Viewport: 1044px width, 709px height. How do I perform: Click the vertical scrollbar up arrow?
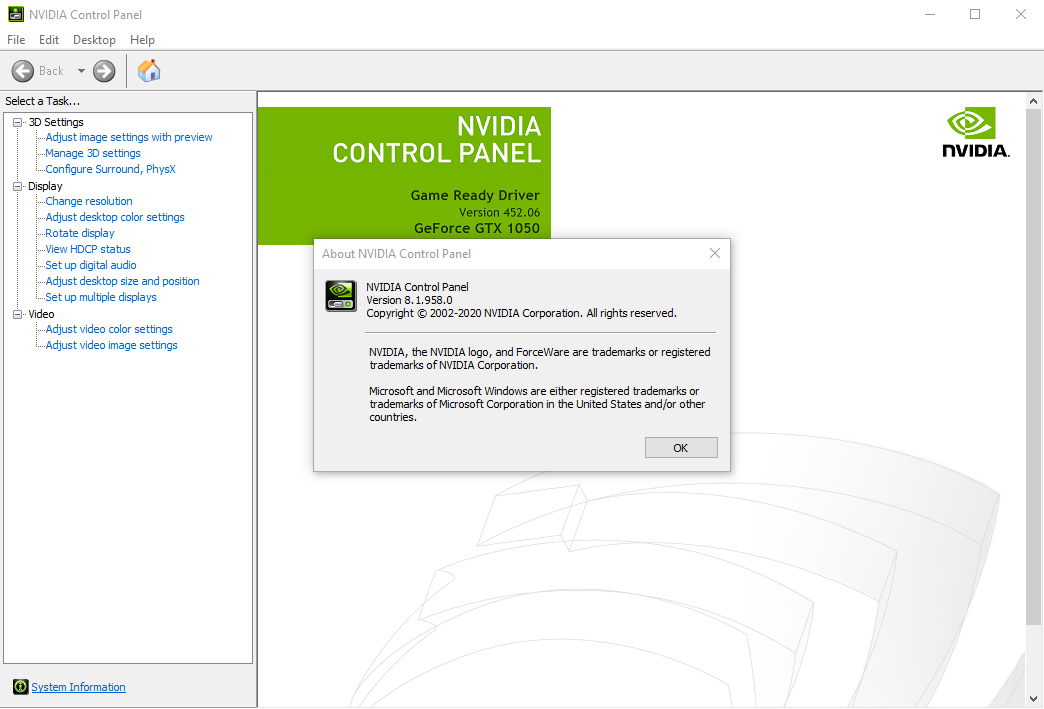[1033, 101]
